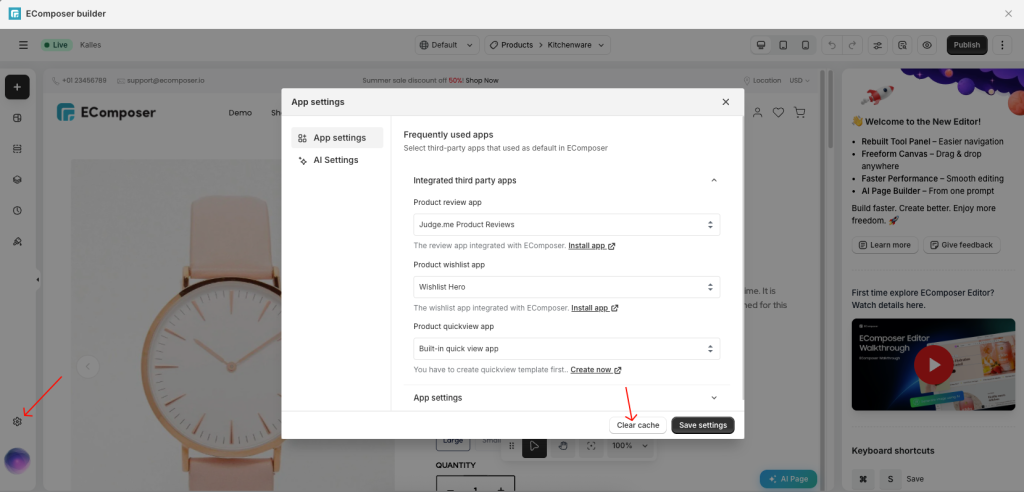Viewport: 1024px width, 492px height.
Task: Close the App settings dialog
Action: point(726,102)
